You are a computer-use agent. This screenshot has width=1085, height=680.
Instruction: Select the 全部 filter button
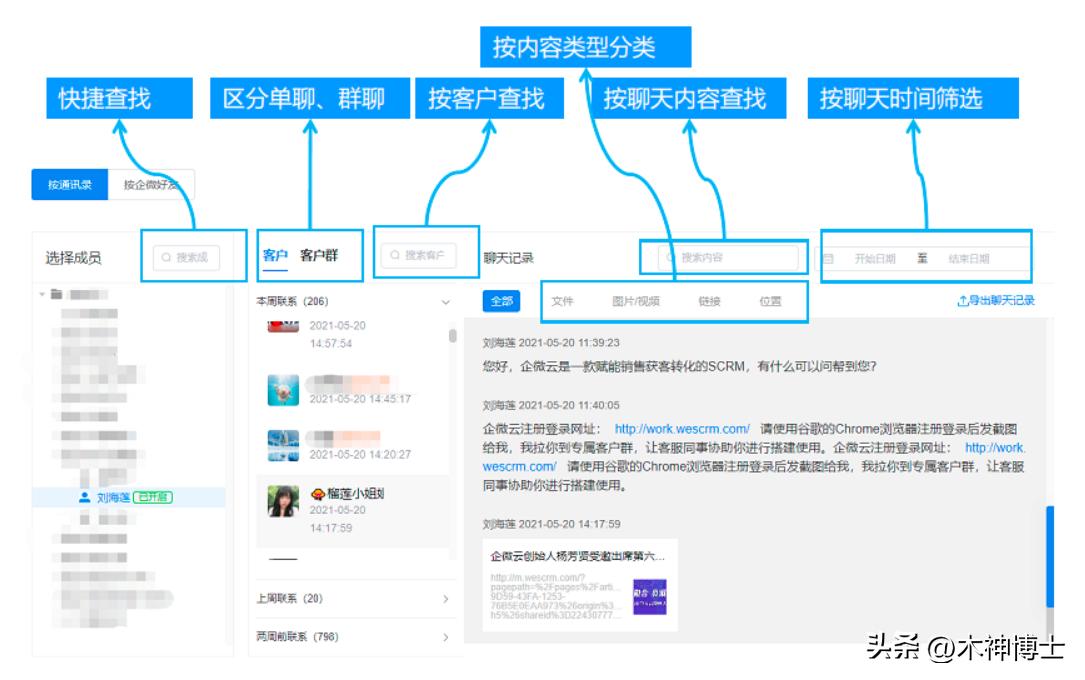tap(502, 300)
